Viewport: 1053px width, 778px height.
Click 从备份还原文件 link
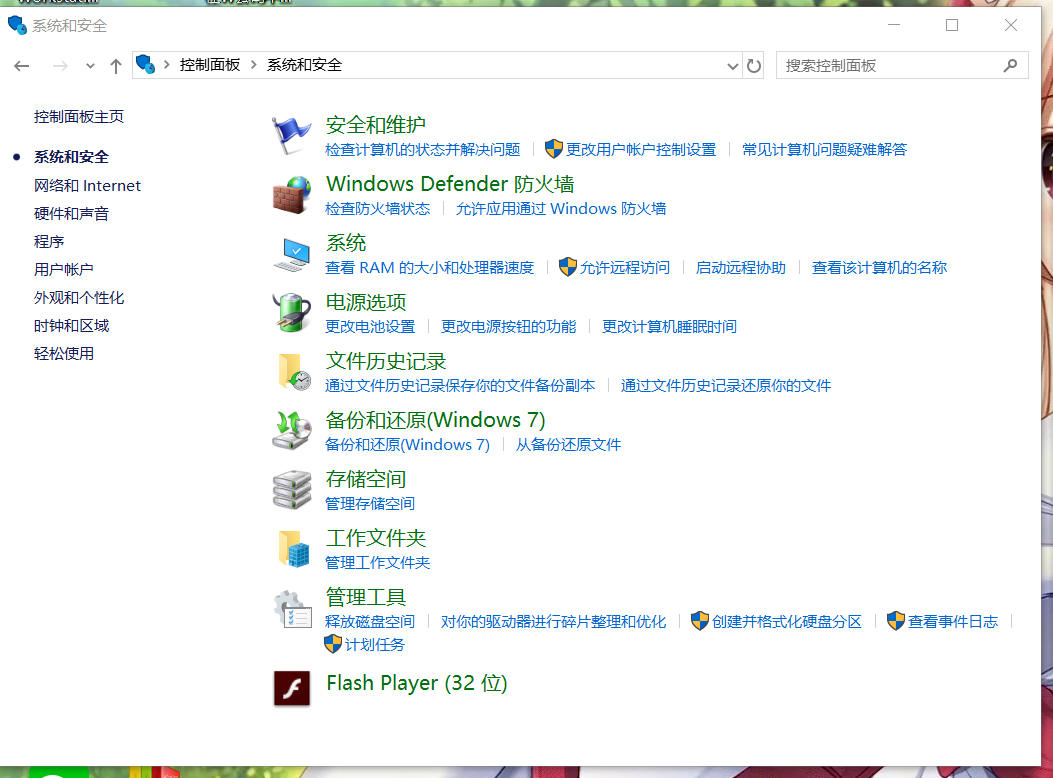coord(568,445)
